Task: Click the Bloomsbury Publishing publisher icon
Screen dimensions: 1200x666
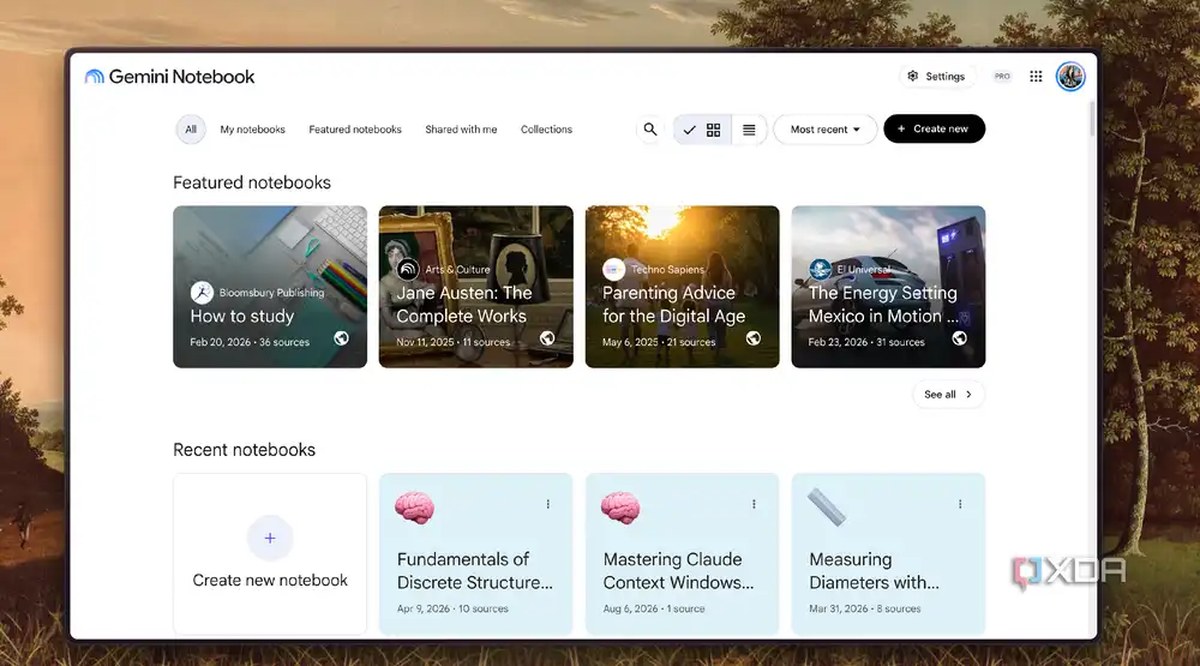Action: (202, 293)
